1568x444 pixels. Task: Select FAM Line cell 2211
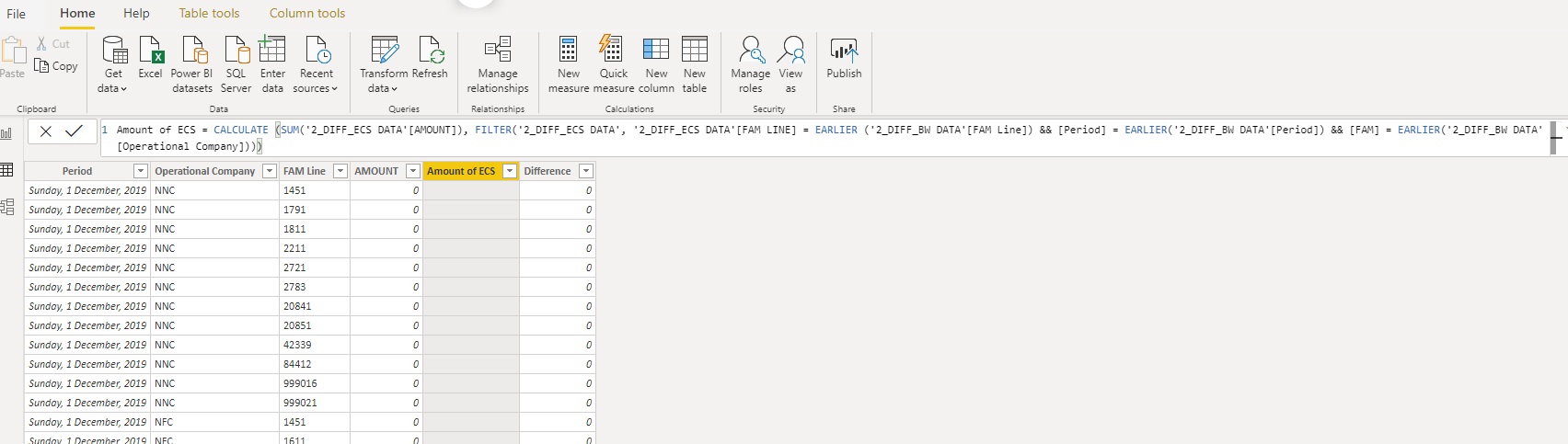(315, 248)
